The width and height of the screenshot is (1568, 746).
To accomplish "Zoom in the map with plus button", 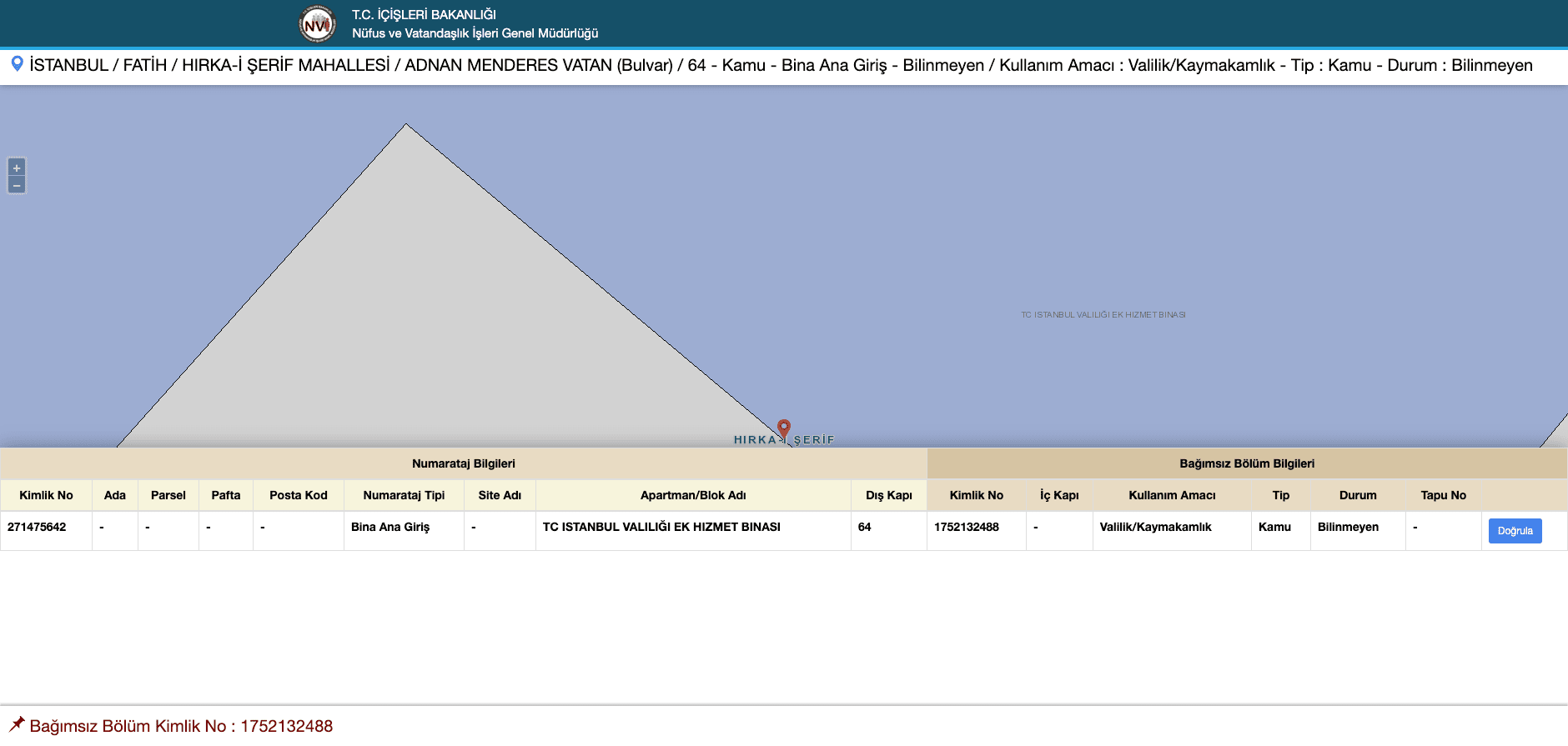I will point(17,168).
